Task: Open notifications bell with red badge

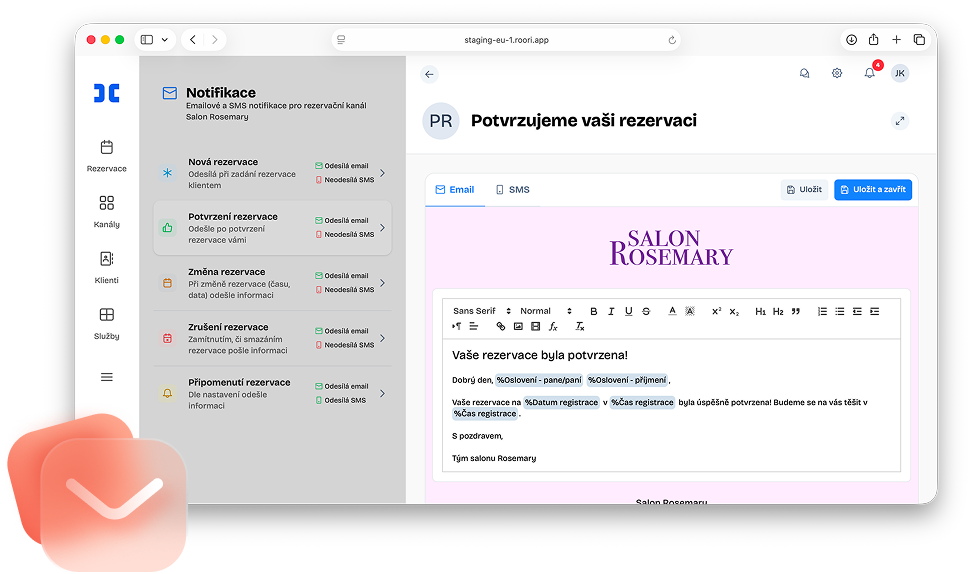Action: pos(869,73)
